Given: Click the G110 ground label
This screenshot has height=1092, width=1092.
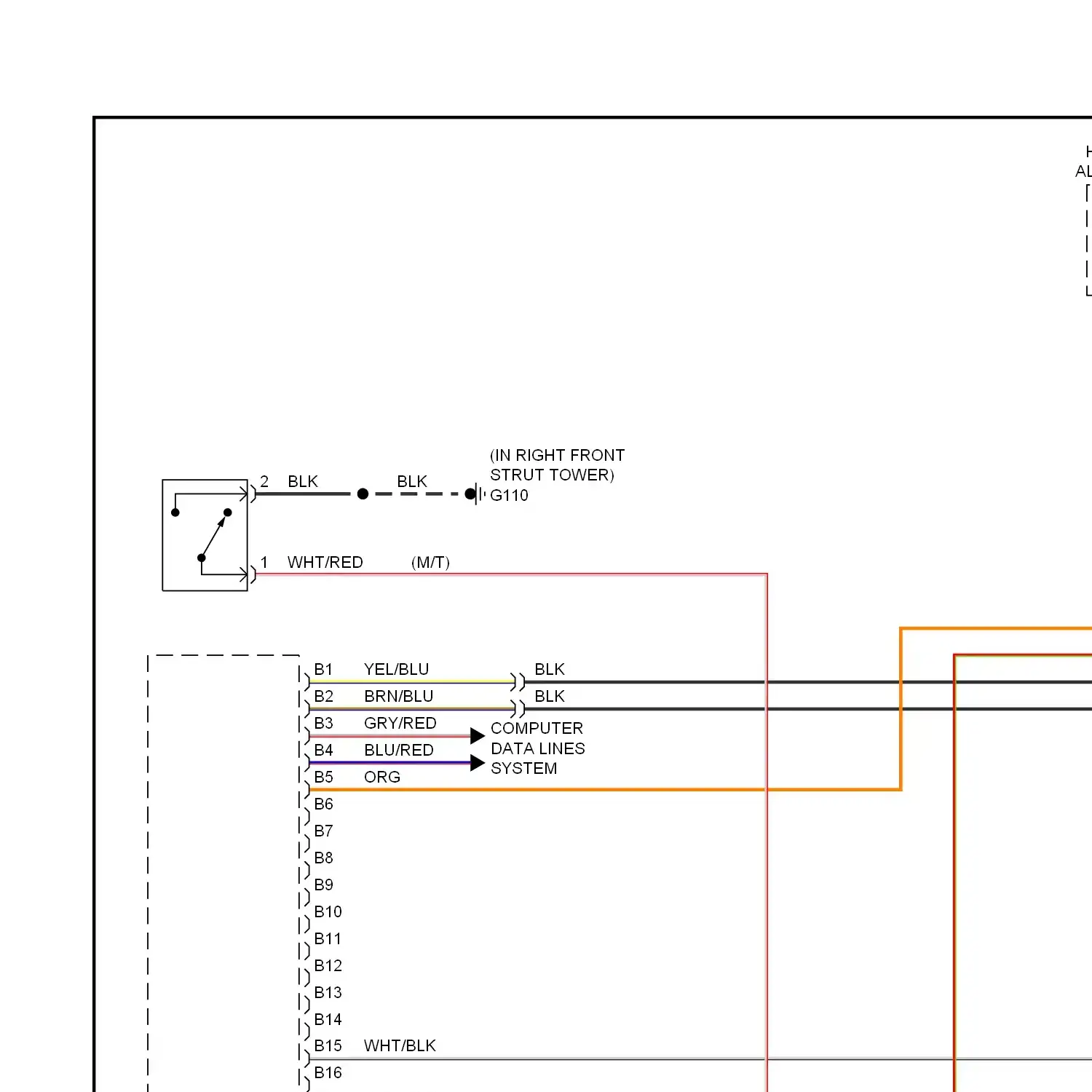Looking at the screenshot, I should tap(509, 495).
